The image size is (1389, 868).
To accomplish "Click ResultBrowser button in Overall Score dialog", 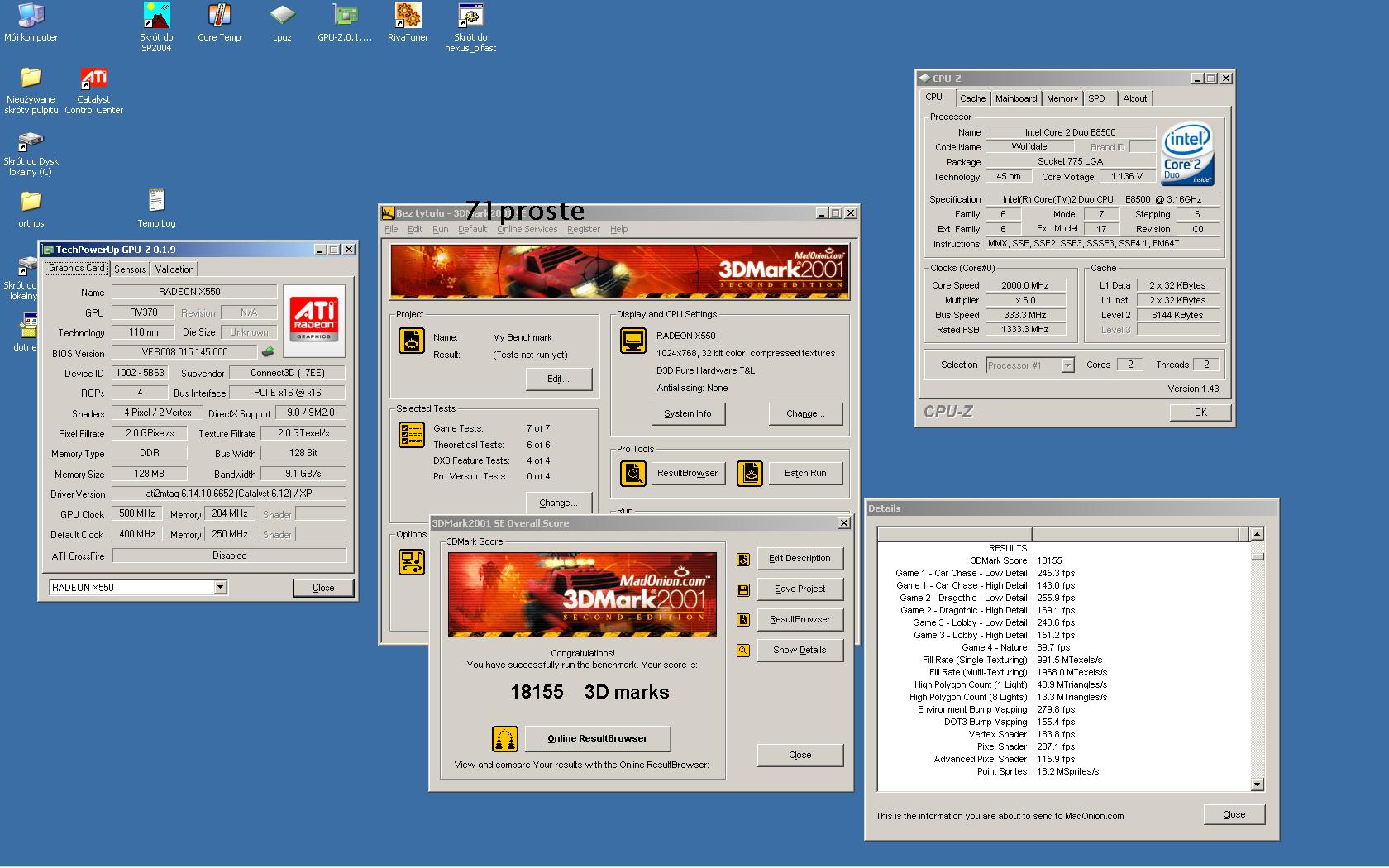I will point(800,620).
